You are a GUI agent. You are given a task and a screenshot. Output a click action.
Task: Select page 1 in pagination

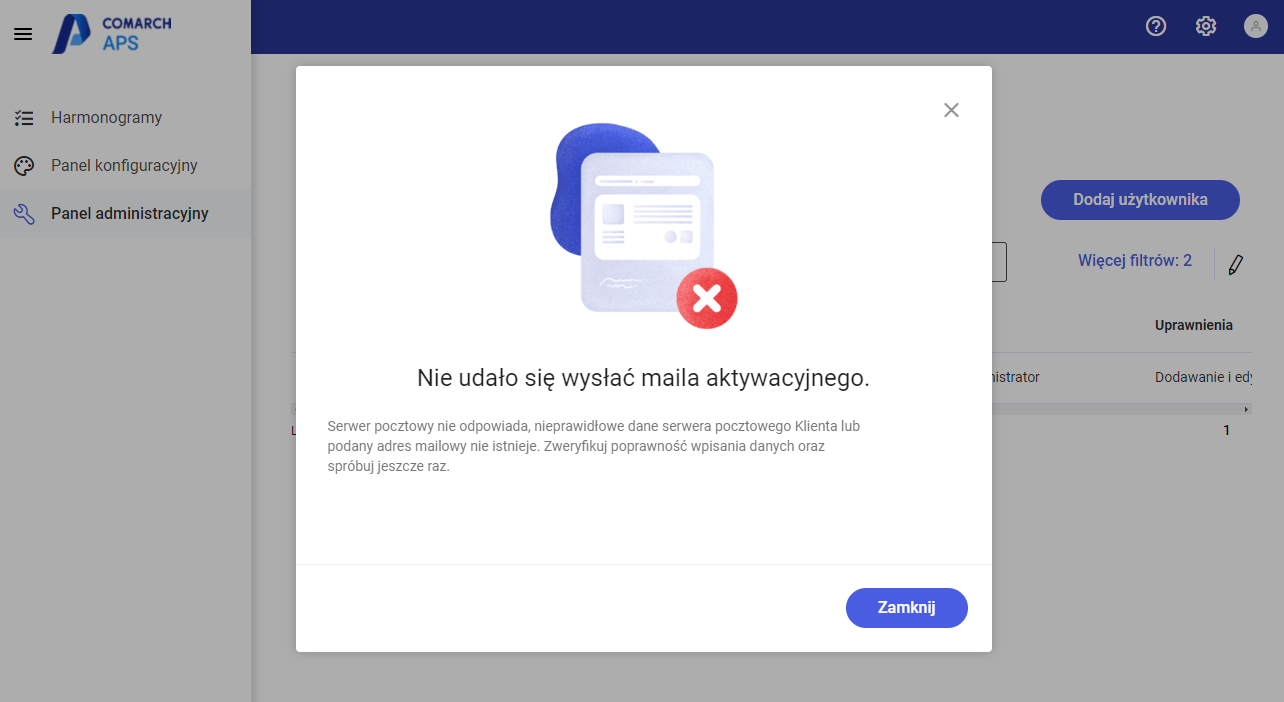point(1226,430)
